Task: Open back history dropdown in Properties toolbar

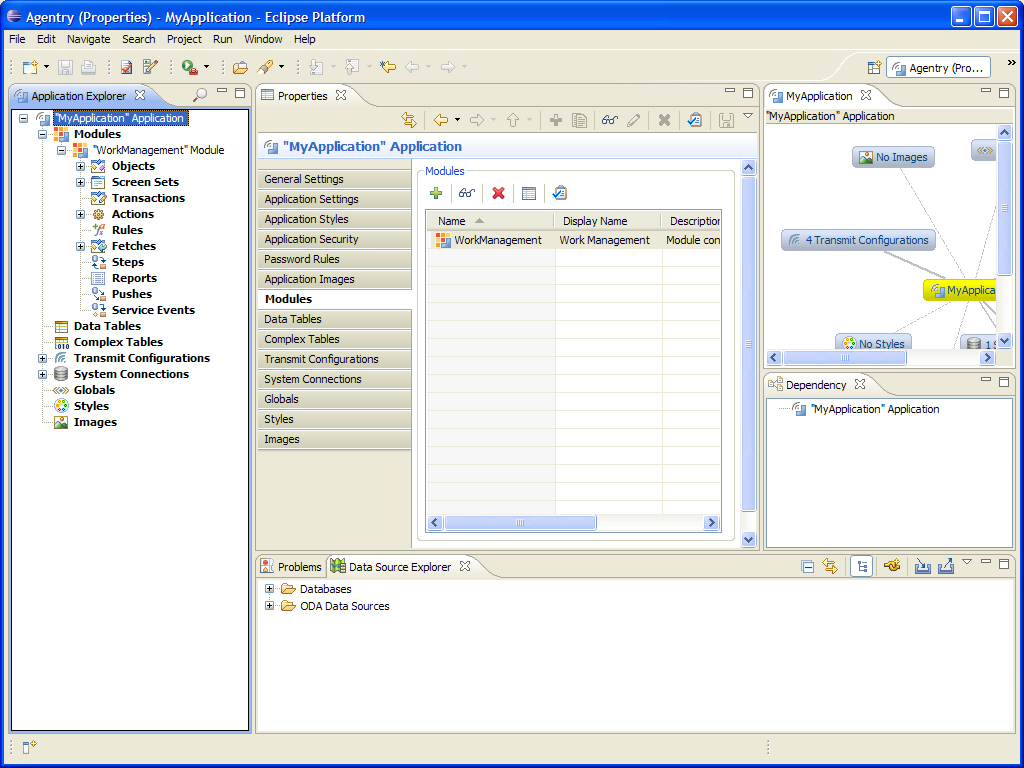Action: point(457,120)
